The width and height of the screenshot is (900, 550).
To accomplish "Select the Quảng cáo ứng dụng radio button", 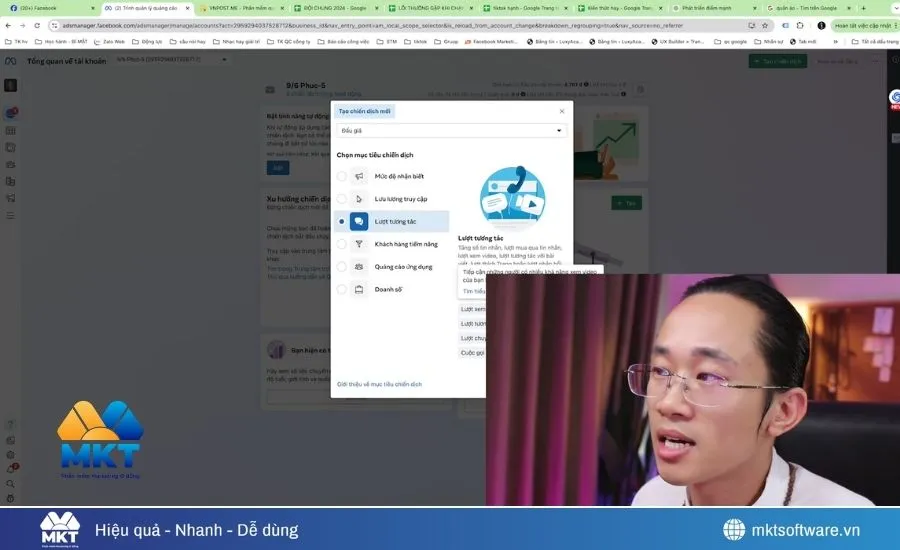I will click(342, 266).
